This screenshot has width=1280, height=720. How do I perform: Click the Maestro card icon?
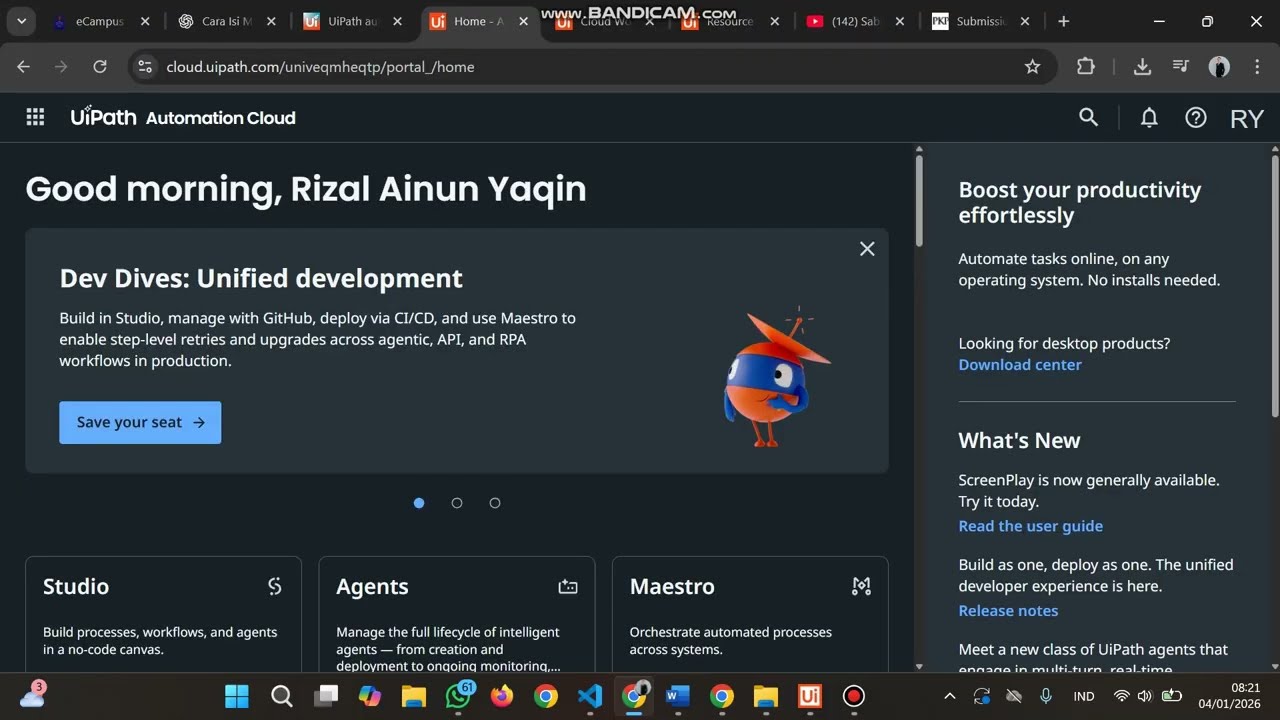coord(861,586)
